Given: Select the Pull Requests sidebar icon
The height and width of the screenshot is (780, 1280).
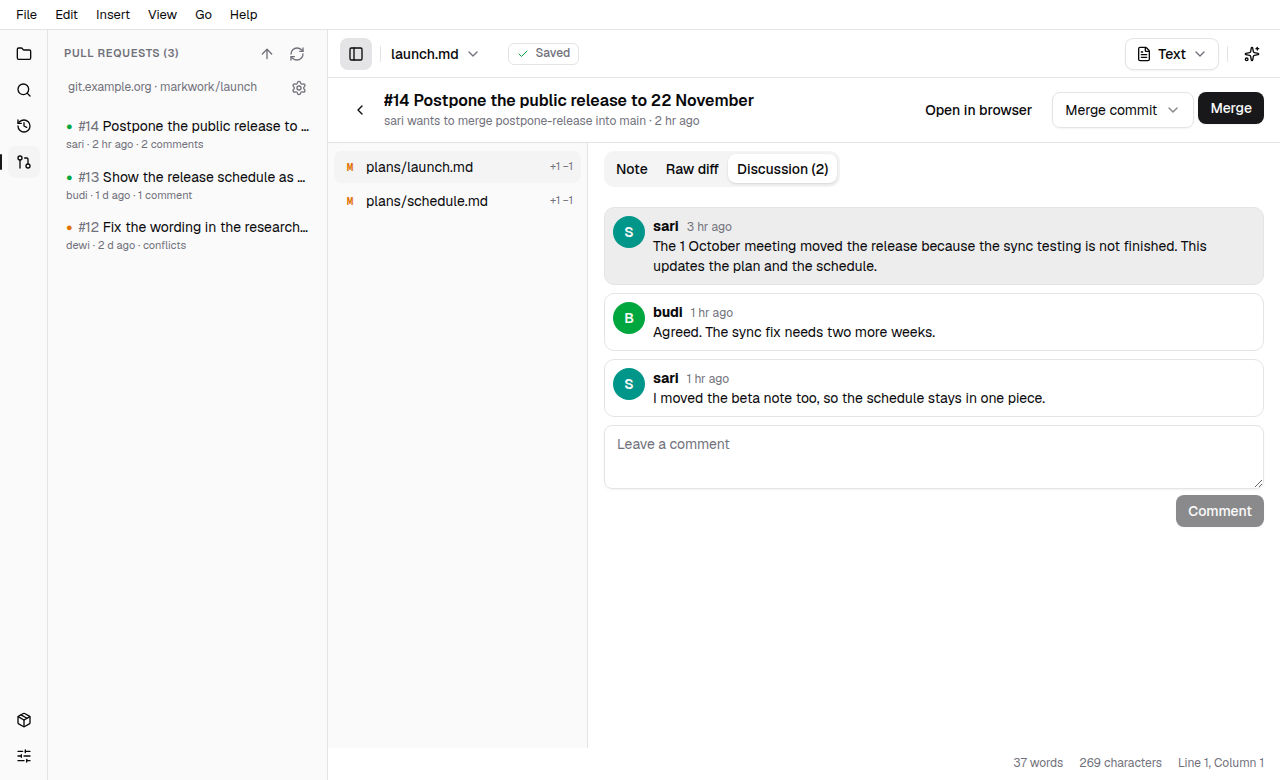Looking at the screenshot, I should (24, 162).
